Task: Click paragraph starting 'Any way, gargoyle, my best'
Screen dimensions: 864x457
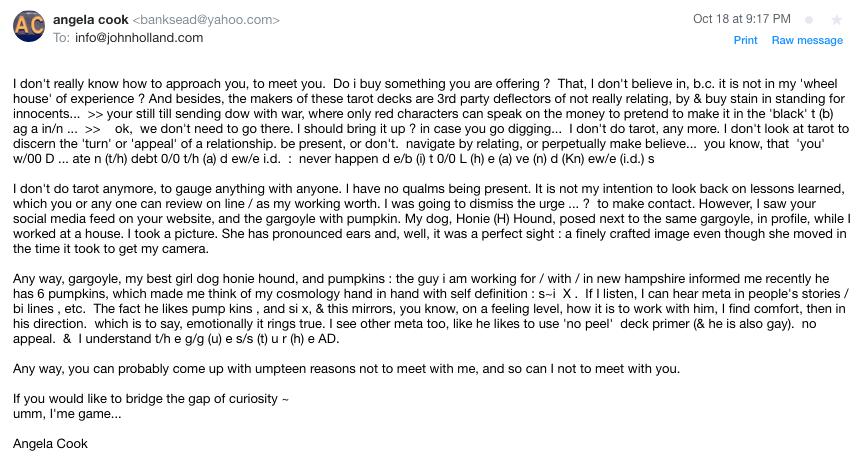Action: point(431,309)
